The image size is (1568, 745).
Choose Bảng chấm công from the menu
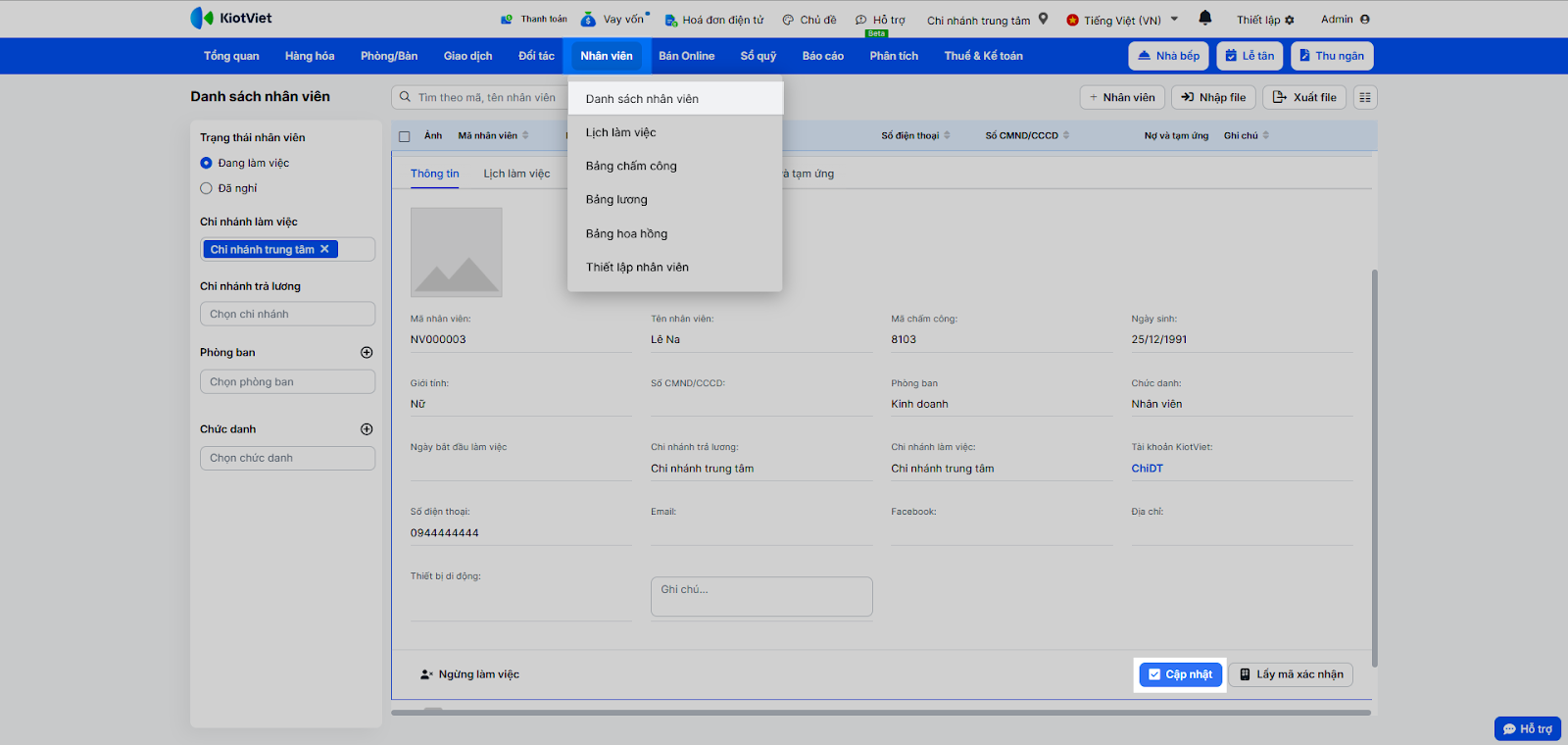pyautogui.click(x=631, y=166)
